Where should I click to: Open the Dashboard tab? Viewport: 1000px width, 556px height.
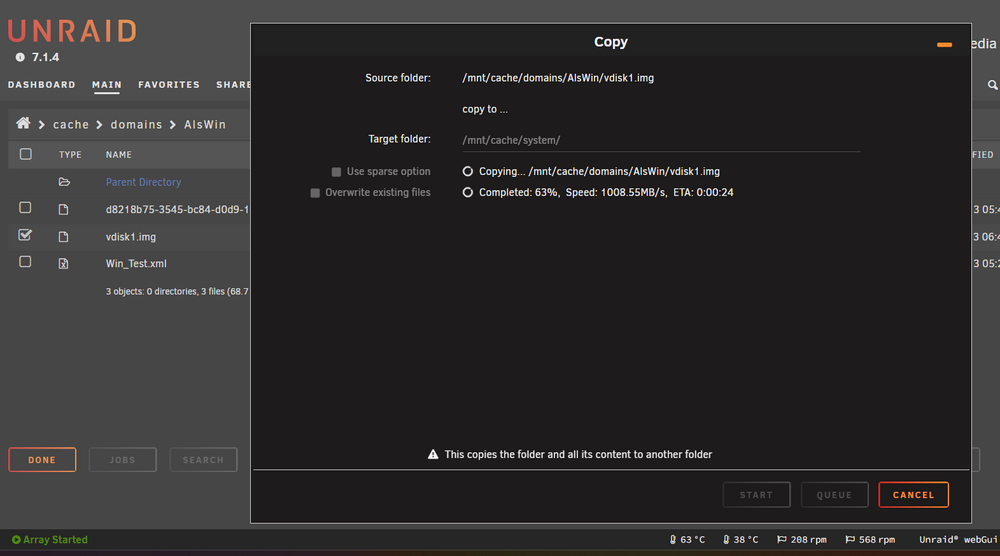tap(41, 85)
